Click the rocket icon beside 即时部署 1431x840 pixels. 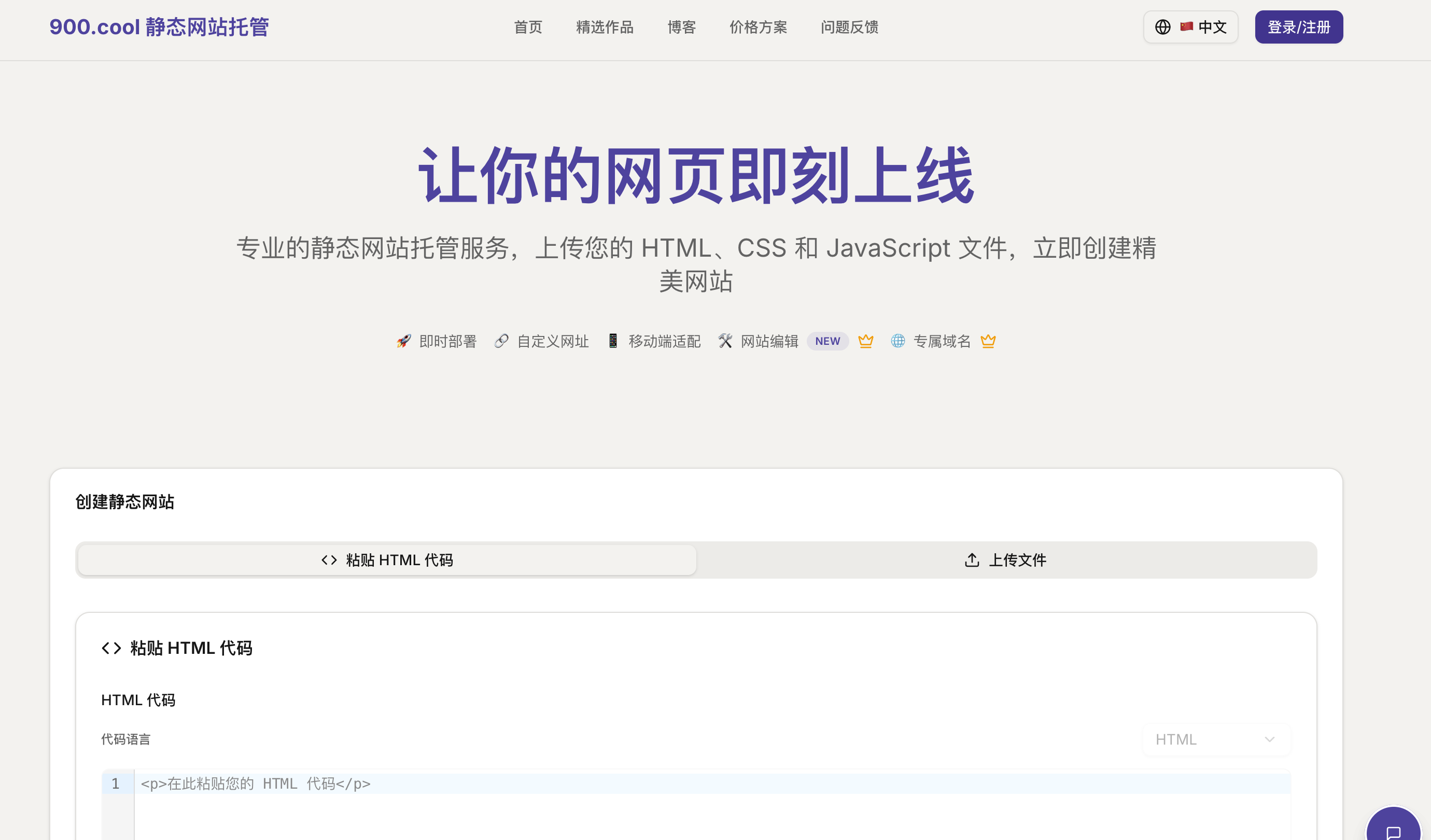click(403, 341)
